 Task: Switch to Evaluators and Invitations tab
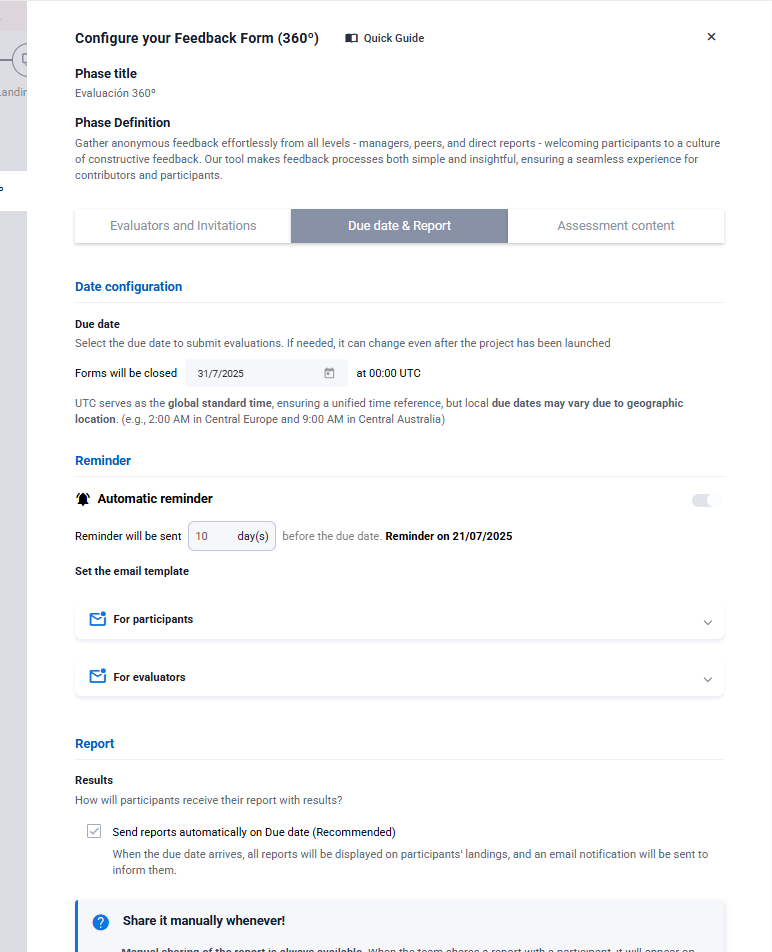coord(183,226)
